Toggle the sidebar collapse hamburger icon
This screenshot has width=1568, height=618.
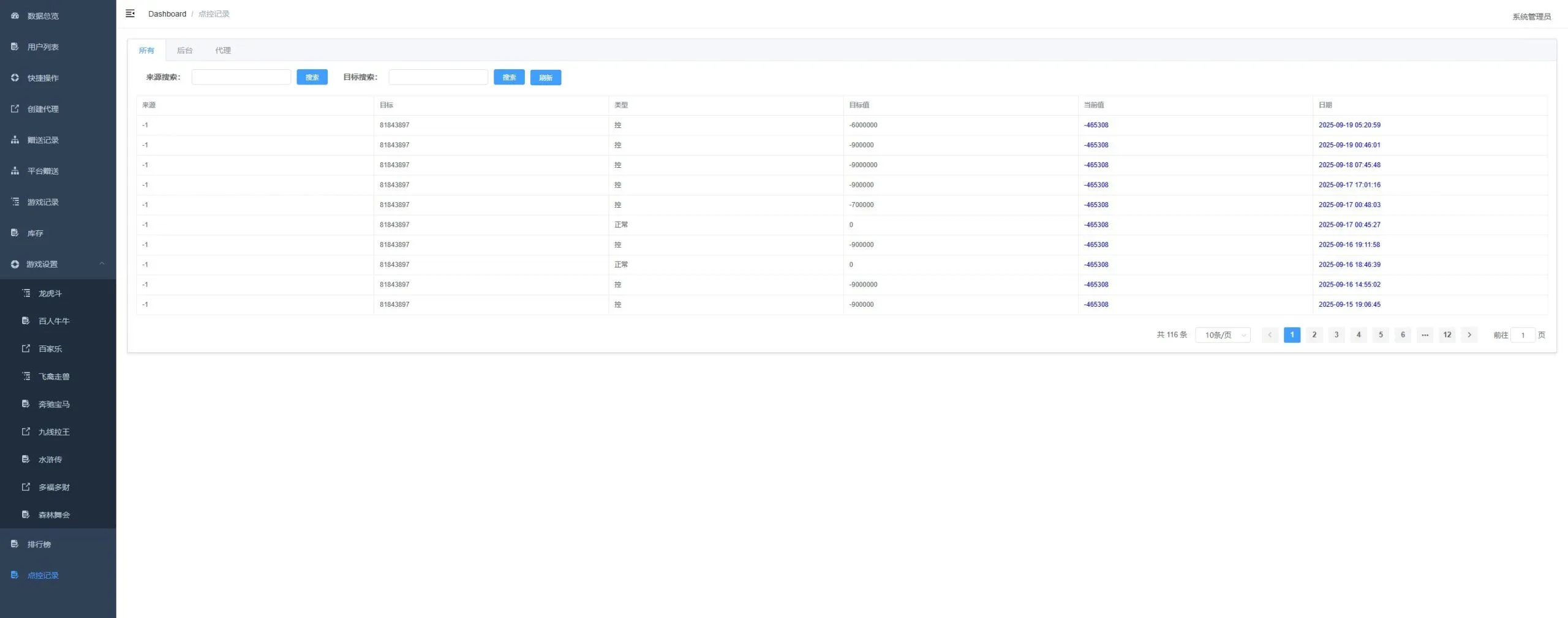point(130,13)
